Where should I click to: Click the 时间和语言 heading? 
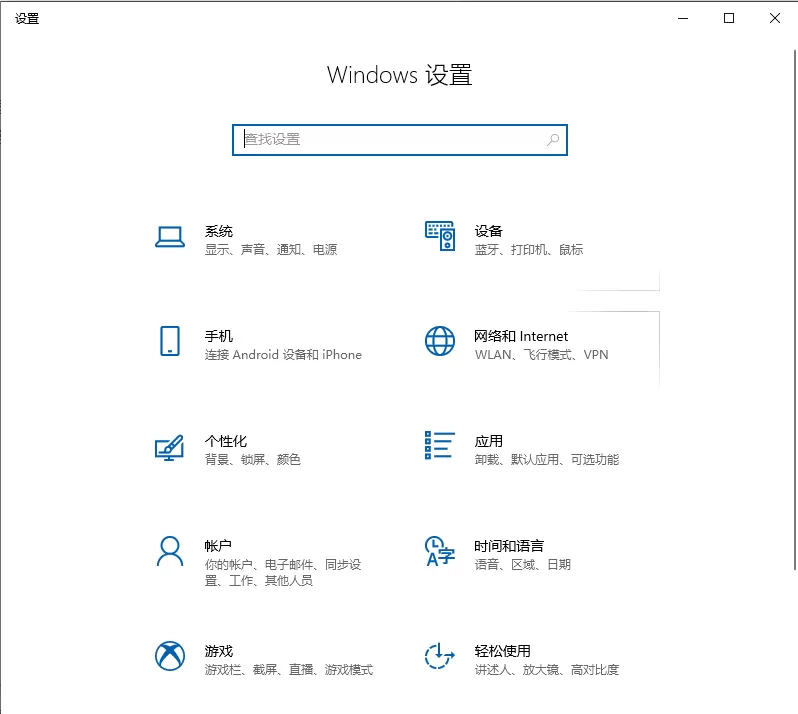(509, 546)
